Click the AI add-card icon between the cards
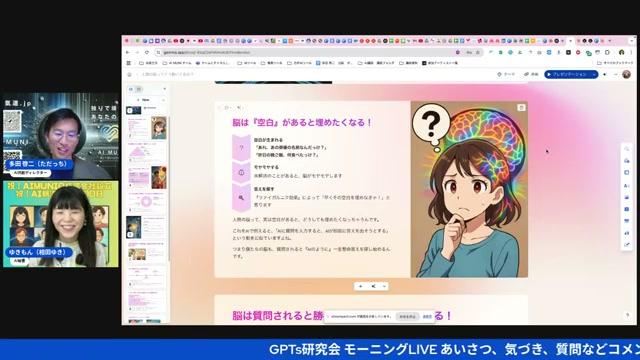Image resolution: width=640 pixels, height=360 pixels. [x=373, y=287]
